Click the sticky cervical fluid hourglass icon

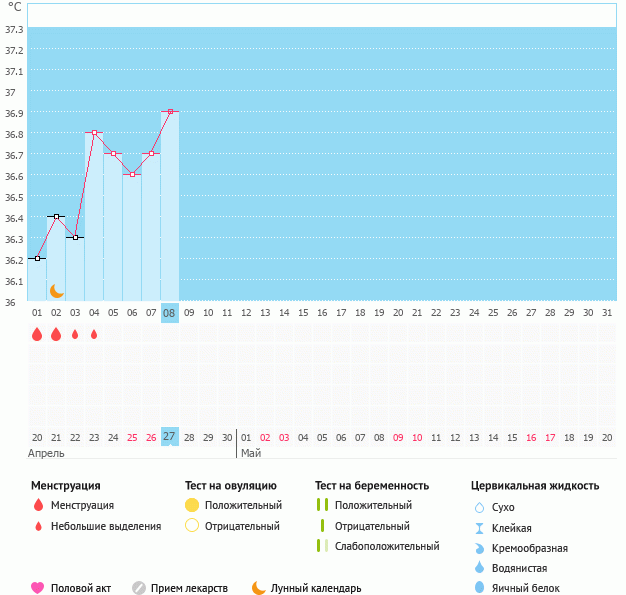click(x=479, y=528)
